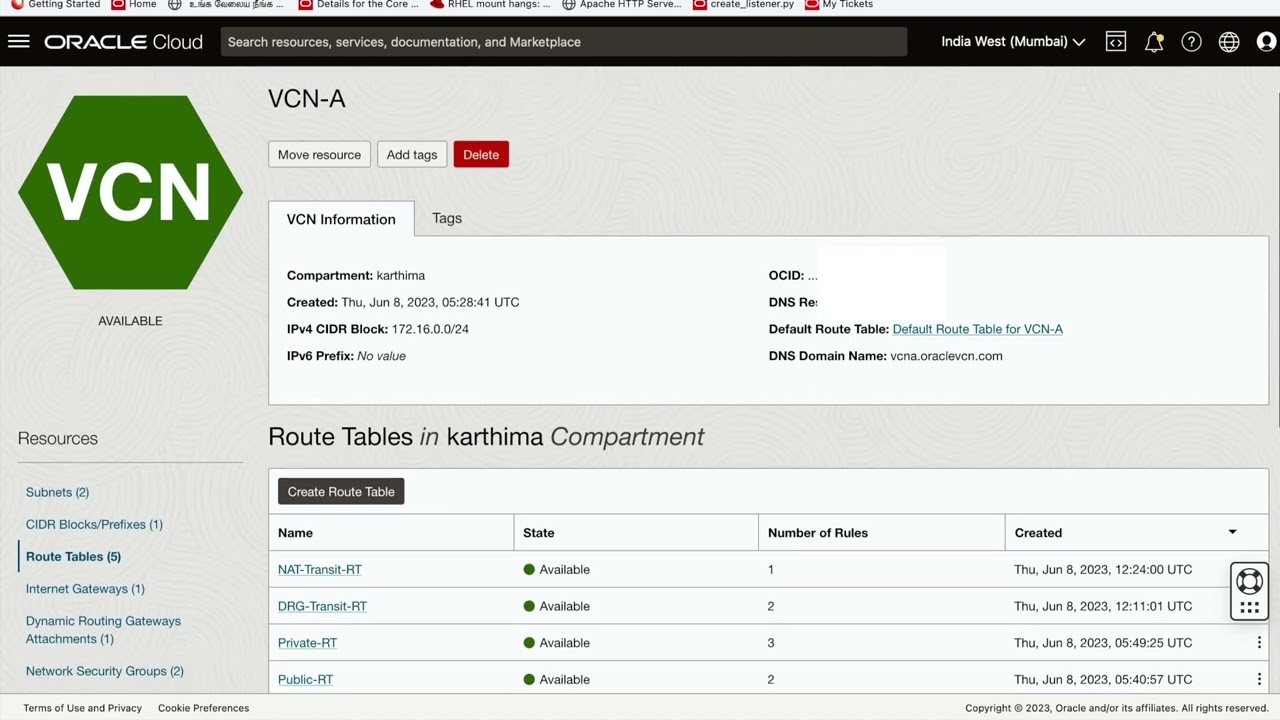The width and height of the screenshot is (1280, 720).
Task: Open NAT-Transit-RT route table
Action: pos(320,569)
